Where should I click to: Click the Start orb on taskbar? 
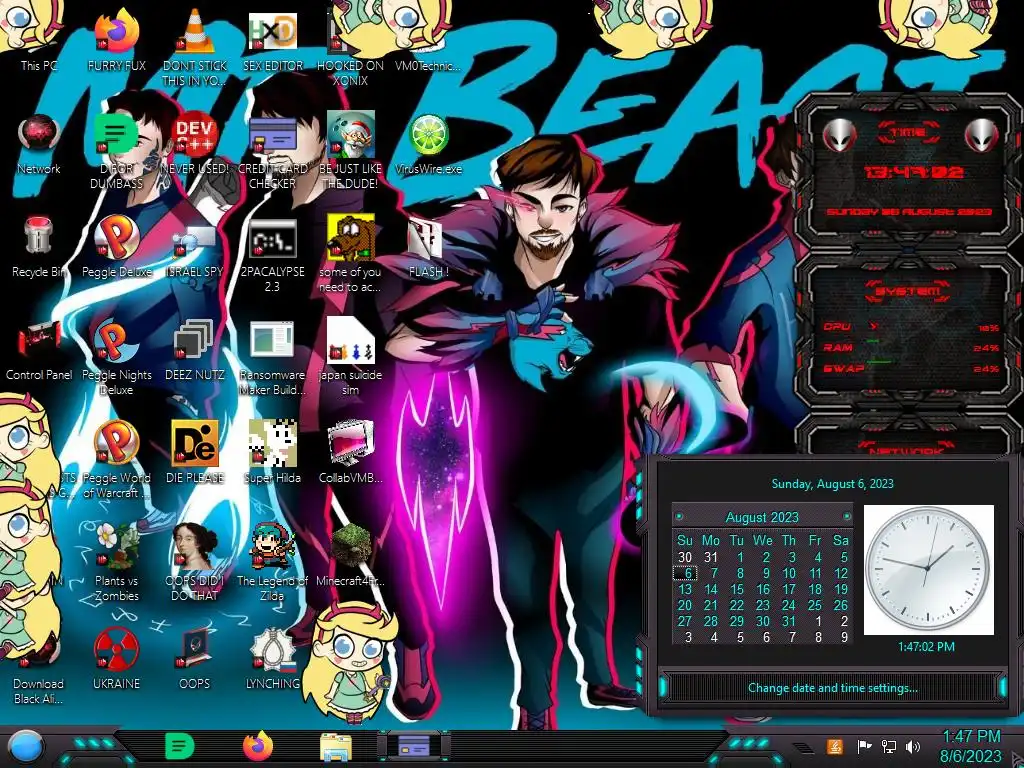pyautogui.click(x=26, y=746)
